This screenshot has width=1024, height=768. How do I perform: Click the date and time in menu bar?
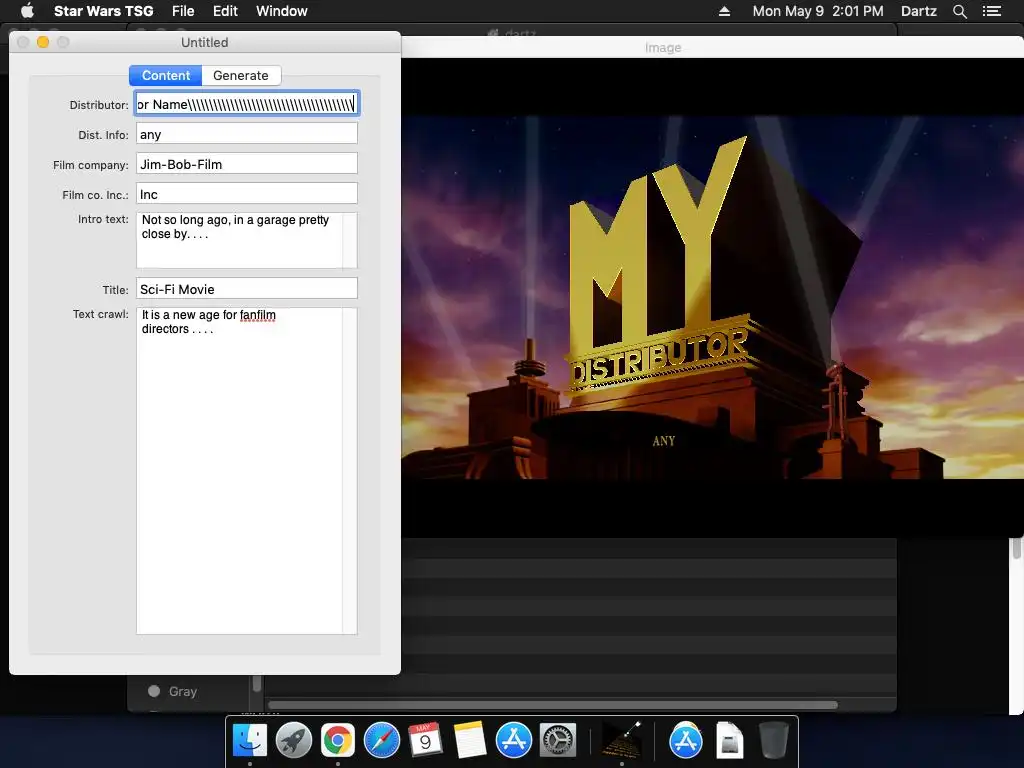point(818,11)
